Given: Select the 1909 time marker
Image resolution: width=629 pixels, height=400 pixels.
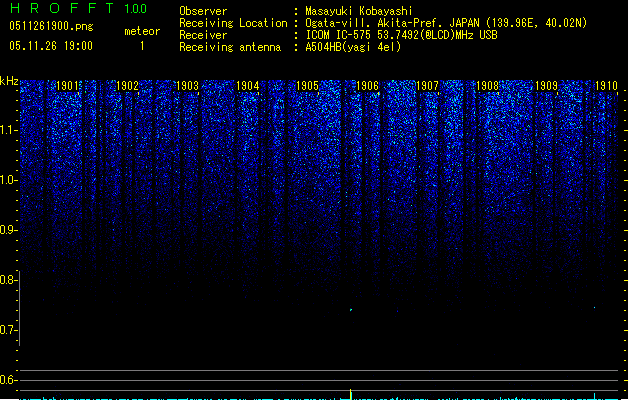Looking at the screenshot, I should [547, 87].
